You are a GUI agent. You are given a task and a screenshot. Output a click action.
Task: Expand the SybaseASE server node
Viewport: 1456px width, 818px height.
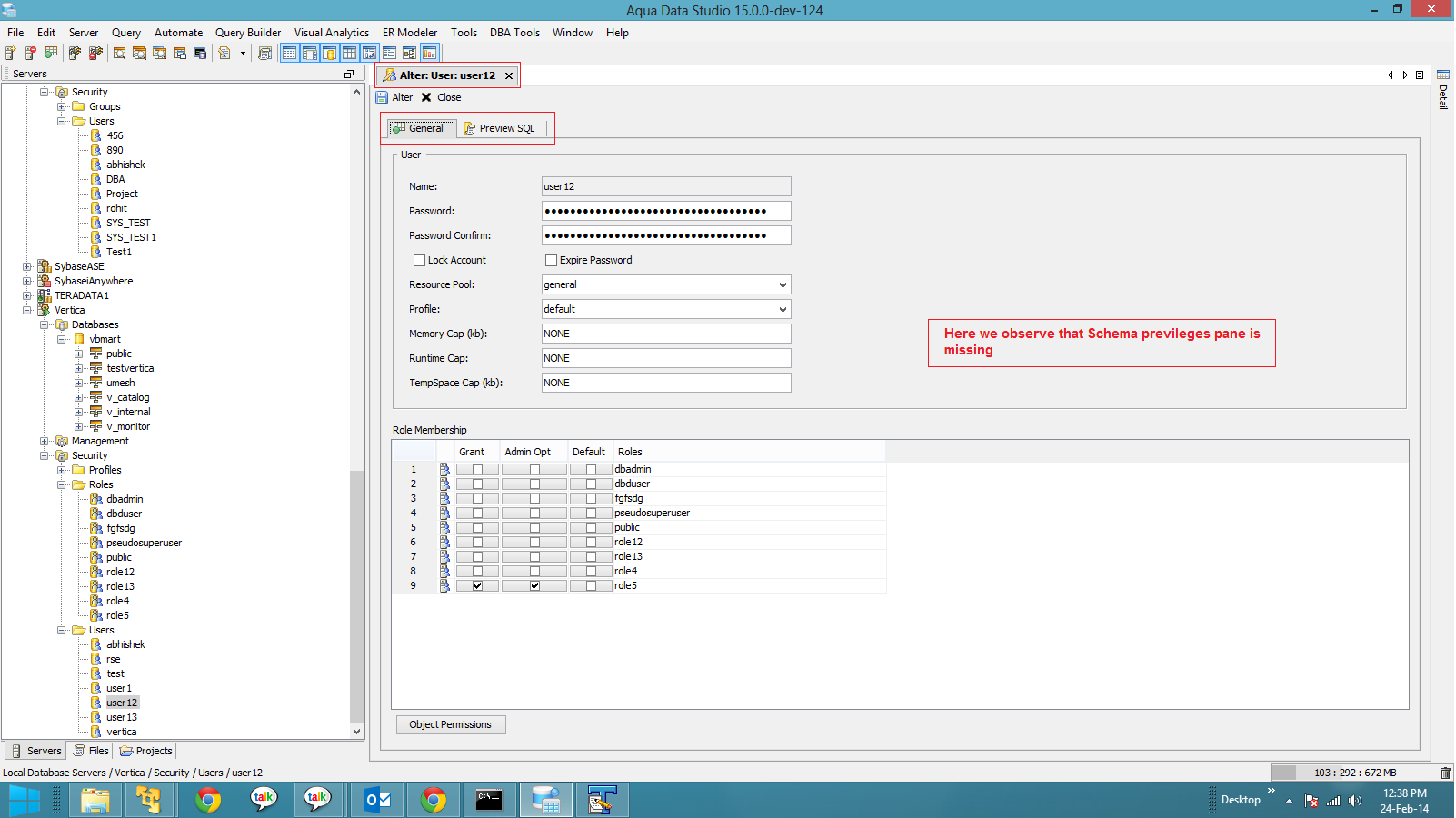pos(26,266)
